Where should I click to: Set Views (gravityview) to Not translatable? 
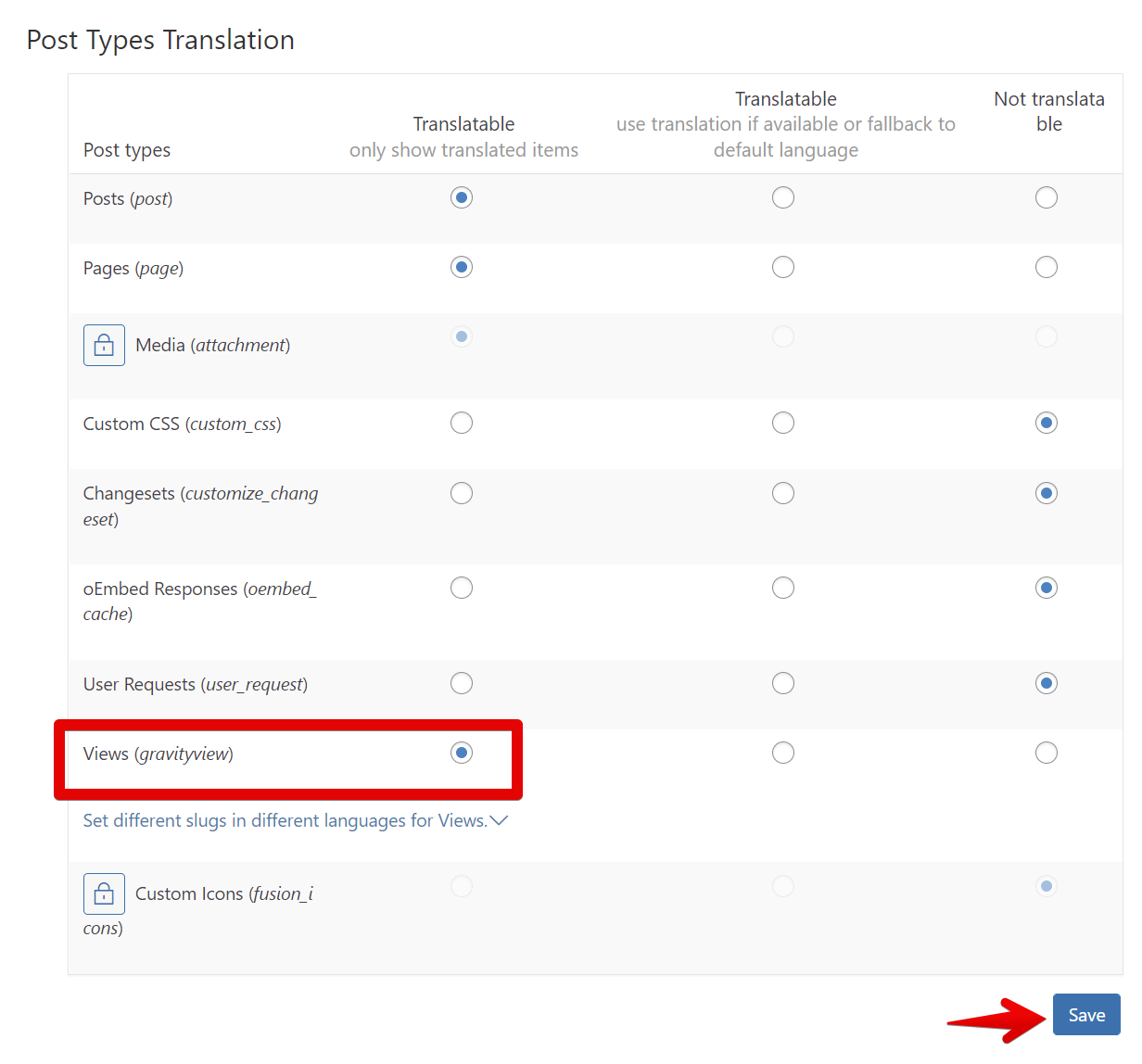pos(1047,753)
